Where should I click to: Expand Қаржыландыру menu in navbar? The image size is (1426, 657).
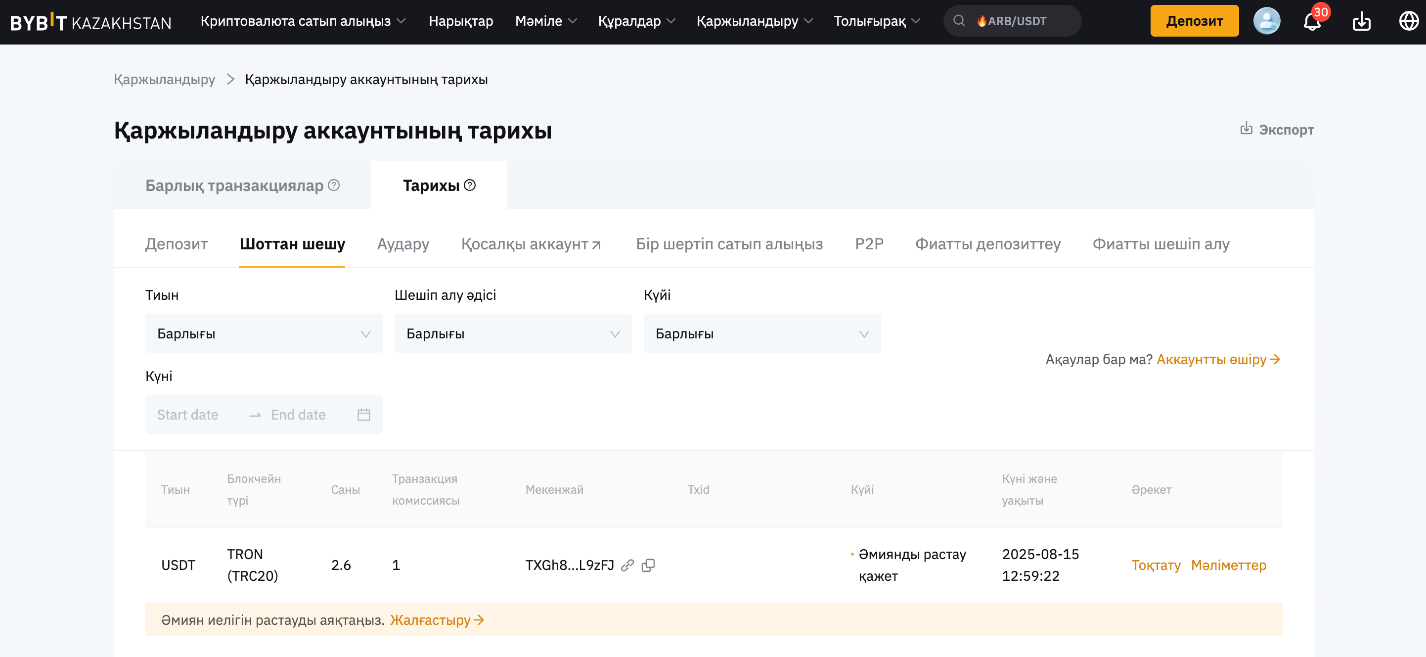(x=754, y=21)
